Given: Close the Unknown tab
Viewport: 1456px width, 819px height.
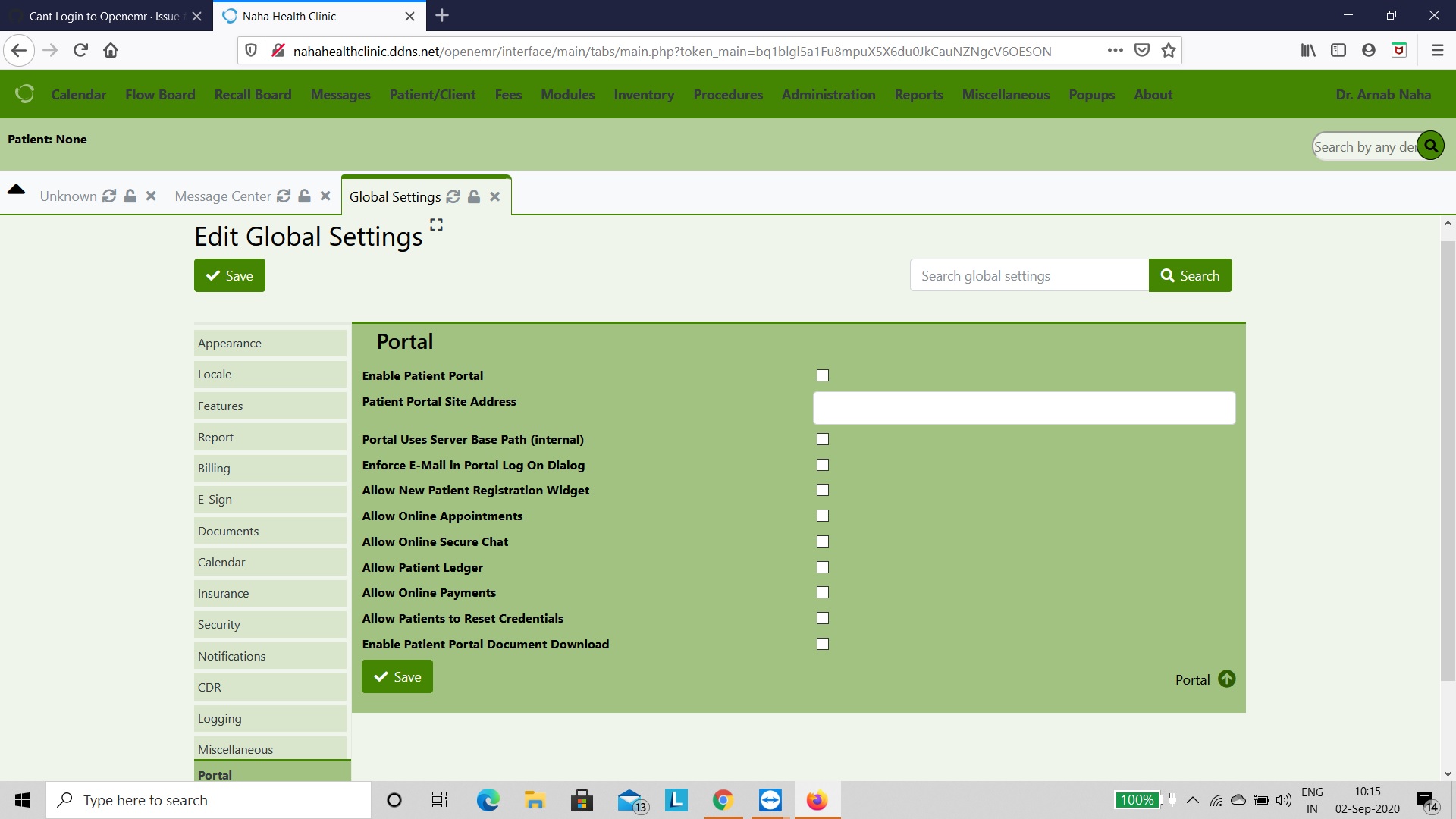Looking at the screenshot, I should (150, 196).
